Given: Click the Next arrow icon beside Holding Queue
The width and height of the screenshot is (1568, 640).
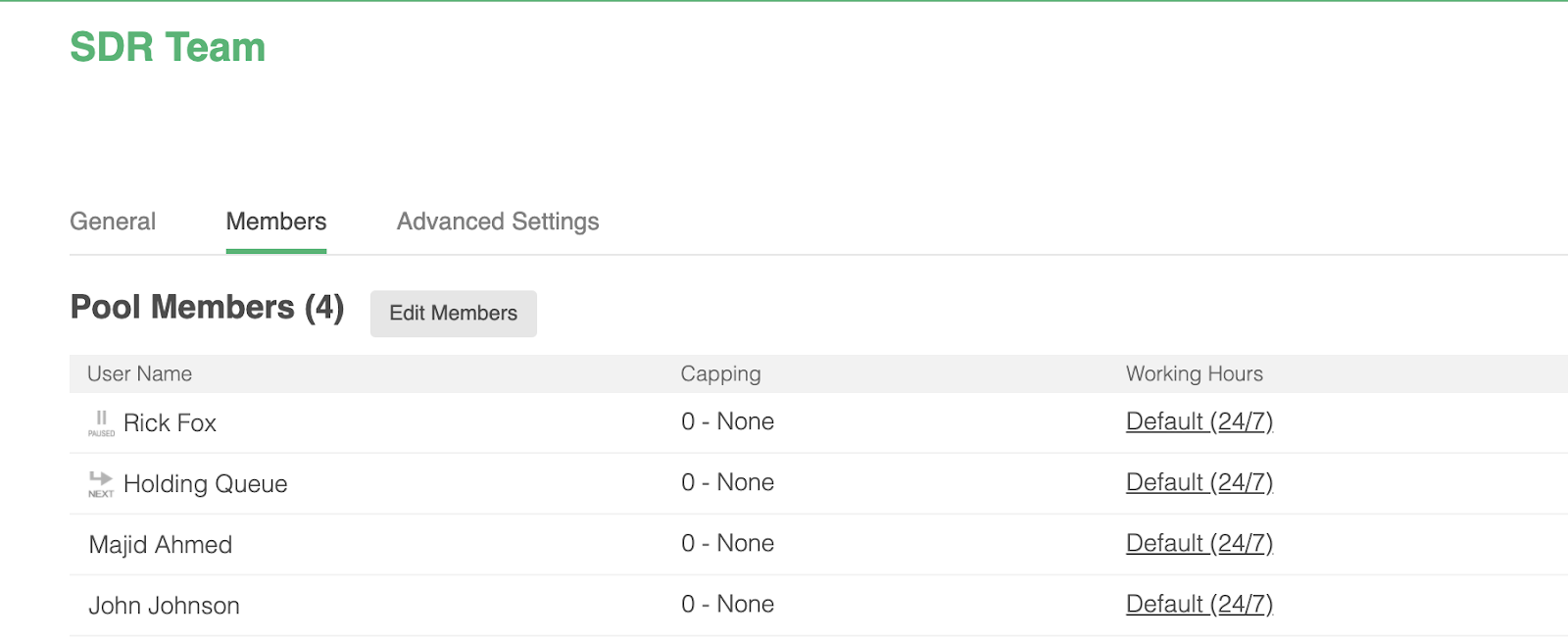Looking at the screenshot, I should coord(101,482).
